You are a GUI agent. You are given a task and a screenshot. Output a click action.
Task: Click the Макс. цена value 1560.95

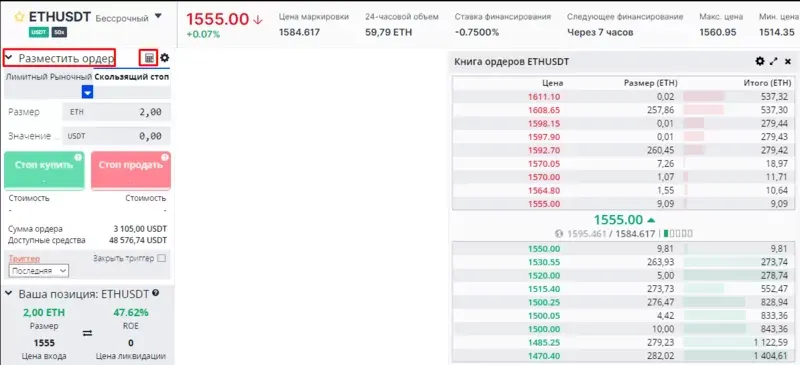[718, 32]
